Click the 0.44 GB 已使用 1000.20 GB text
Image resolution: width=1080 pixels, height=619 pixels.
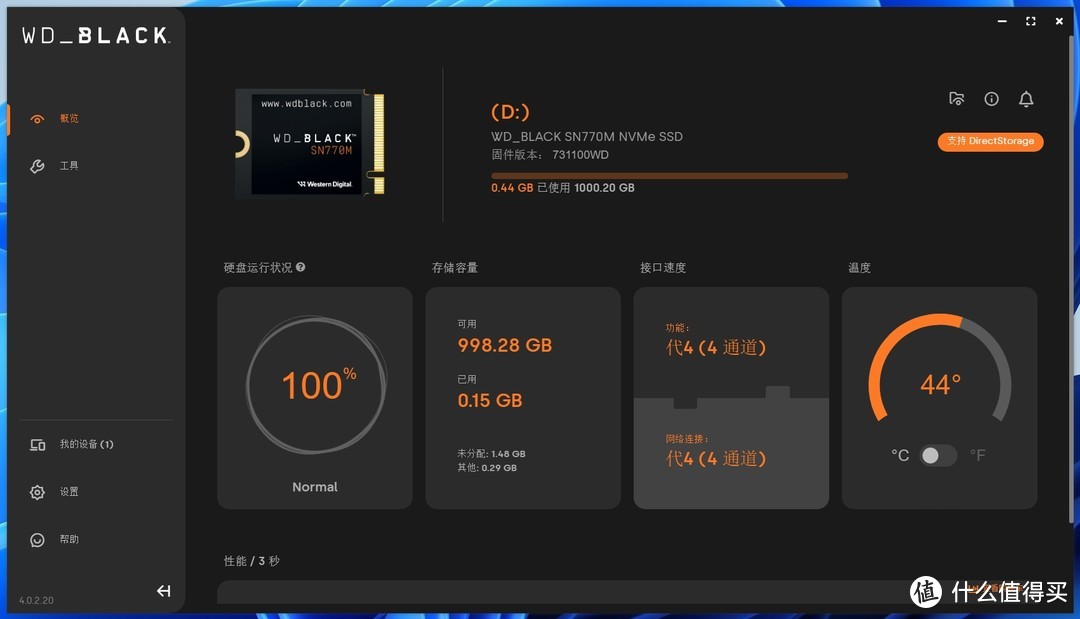[563, 187]
